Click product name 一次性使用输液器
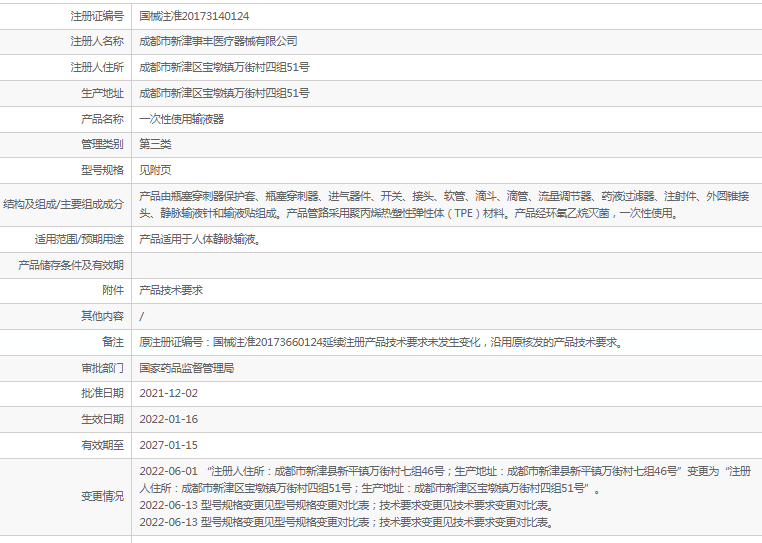This screenshot has width=762, height=543. 181,119
